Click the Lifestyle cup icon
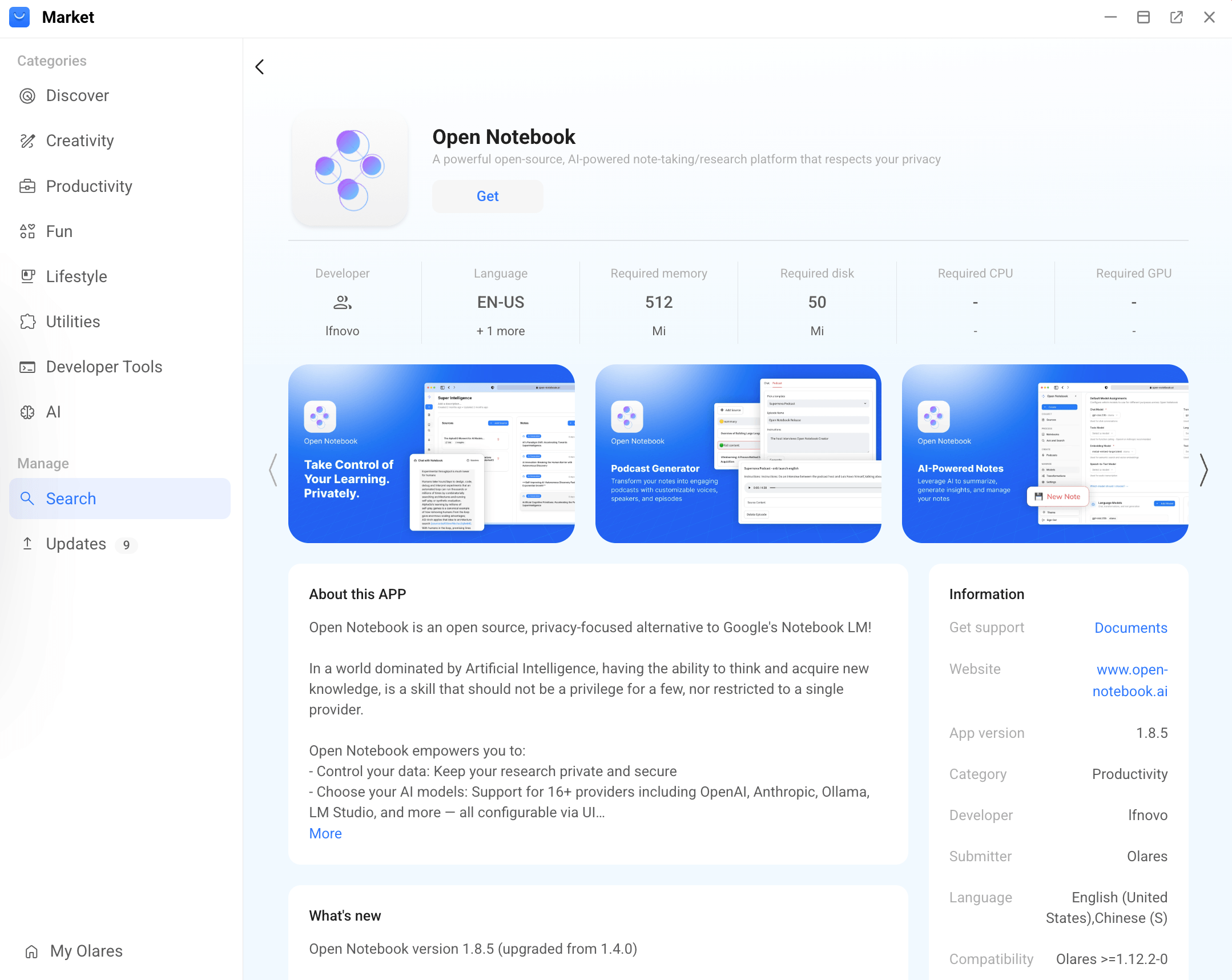1232x980 pixels. (27, 276)
